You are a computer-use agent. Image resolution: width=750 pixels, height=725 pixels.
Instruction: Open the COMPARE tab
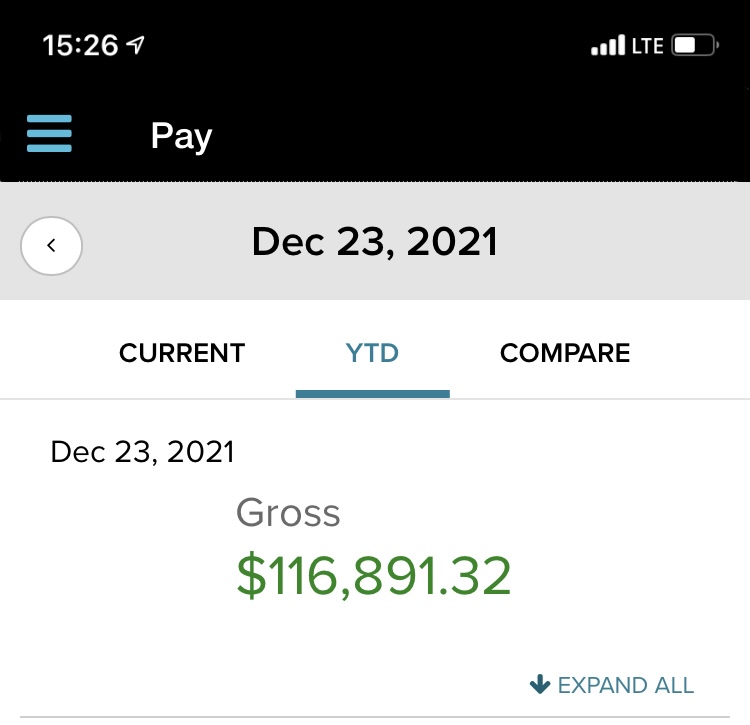(565, 353)
